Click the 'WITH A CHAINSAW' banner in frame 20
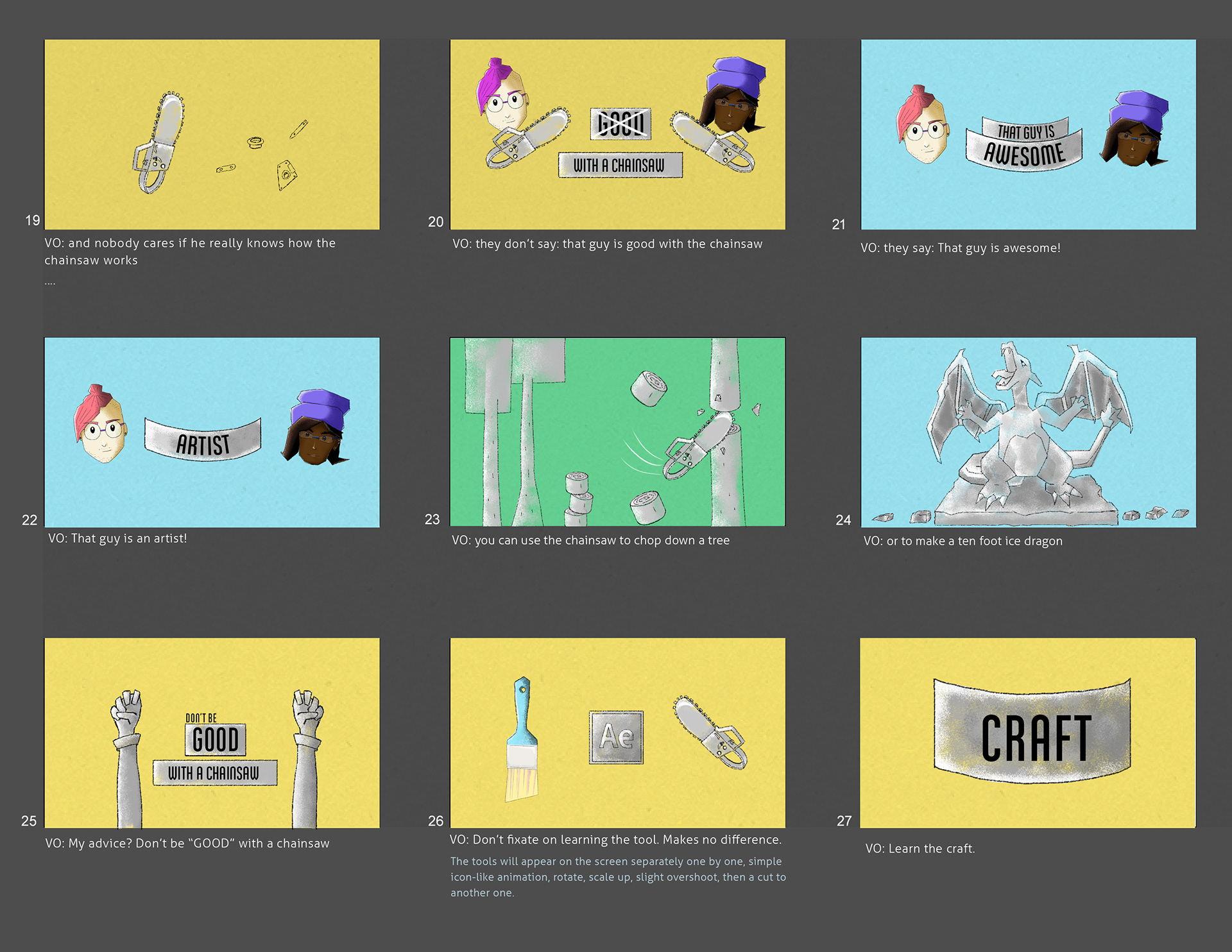1232x952 pixels. 620,166
